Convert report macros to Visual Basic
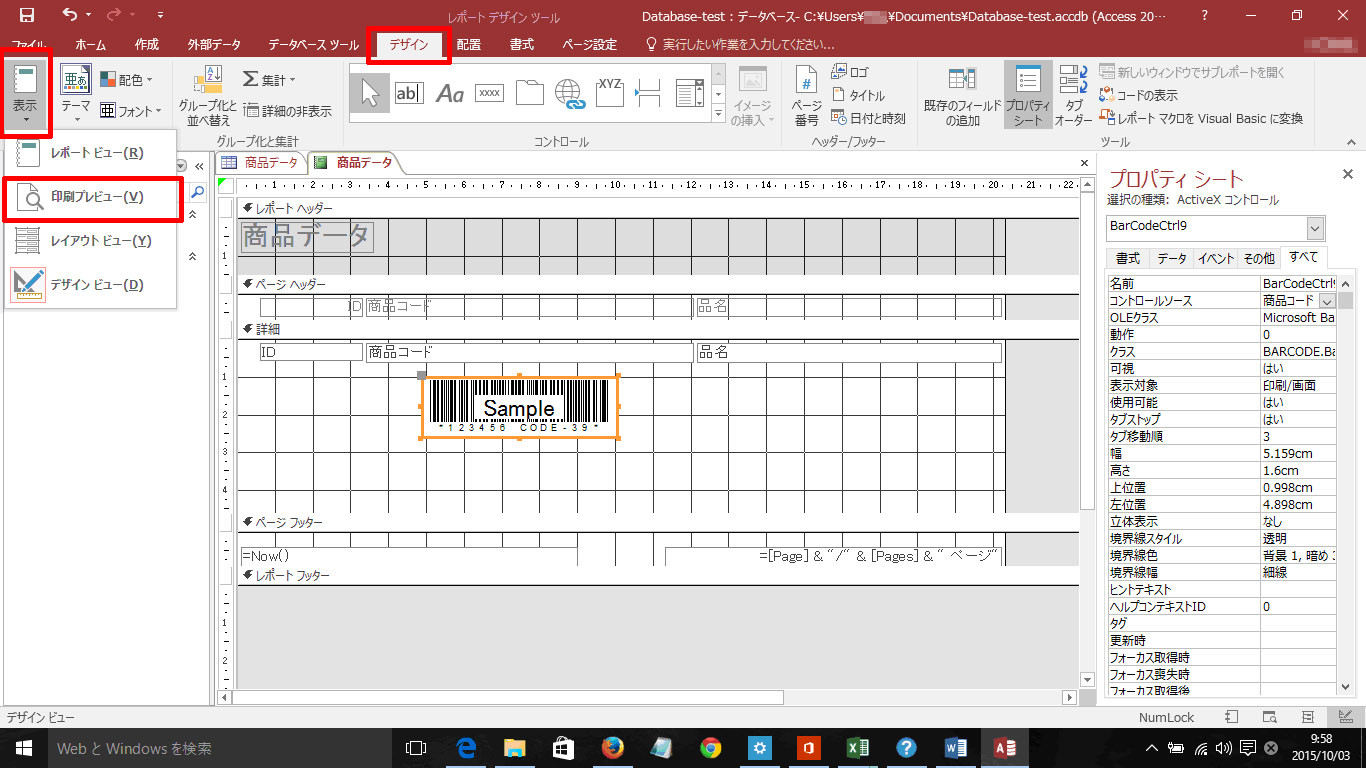The image size is (1366, 768). (1201, 118)
